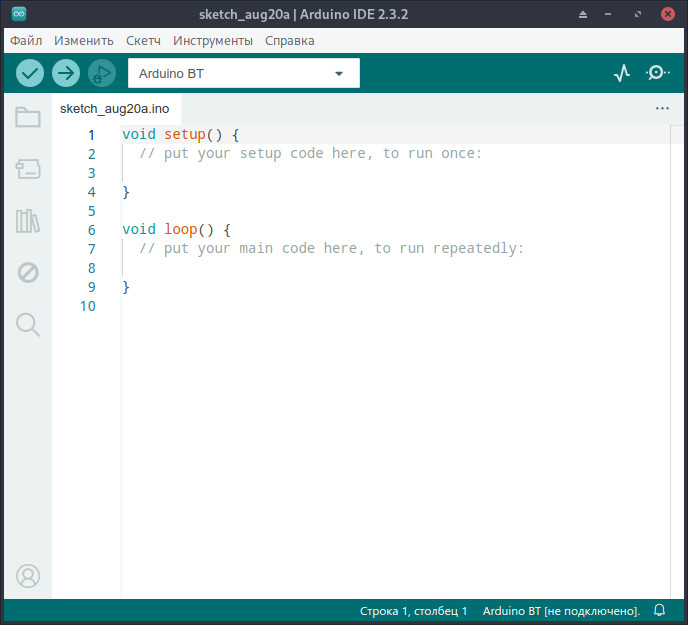Place cursor on empty line 8

tap(395, 268)
